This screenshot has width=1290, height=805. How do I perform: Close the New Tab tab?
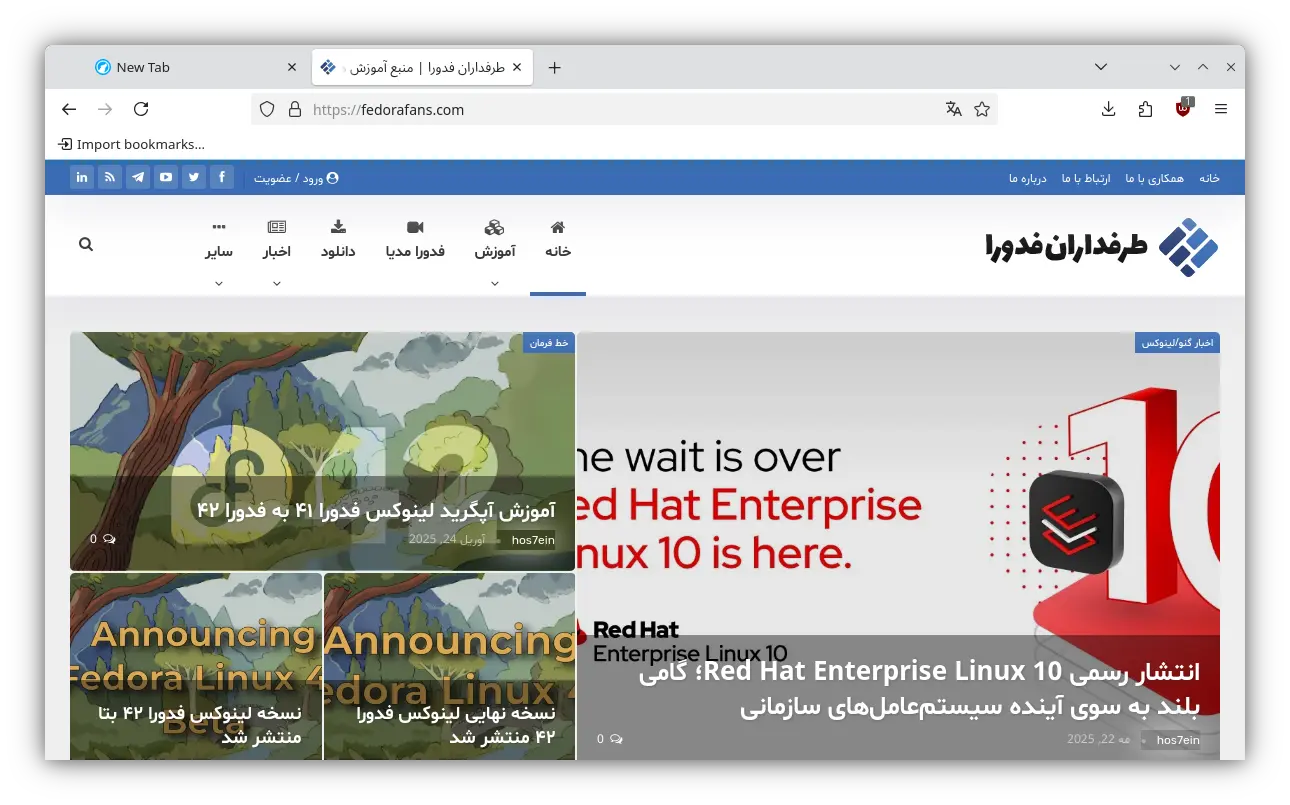[292, 67]
